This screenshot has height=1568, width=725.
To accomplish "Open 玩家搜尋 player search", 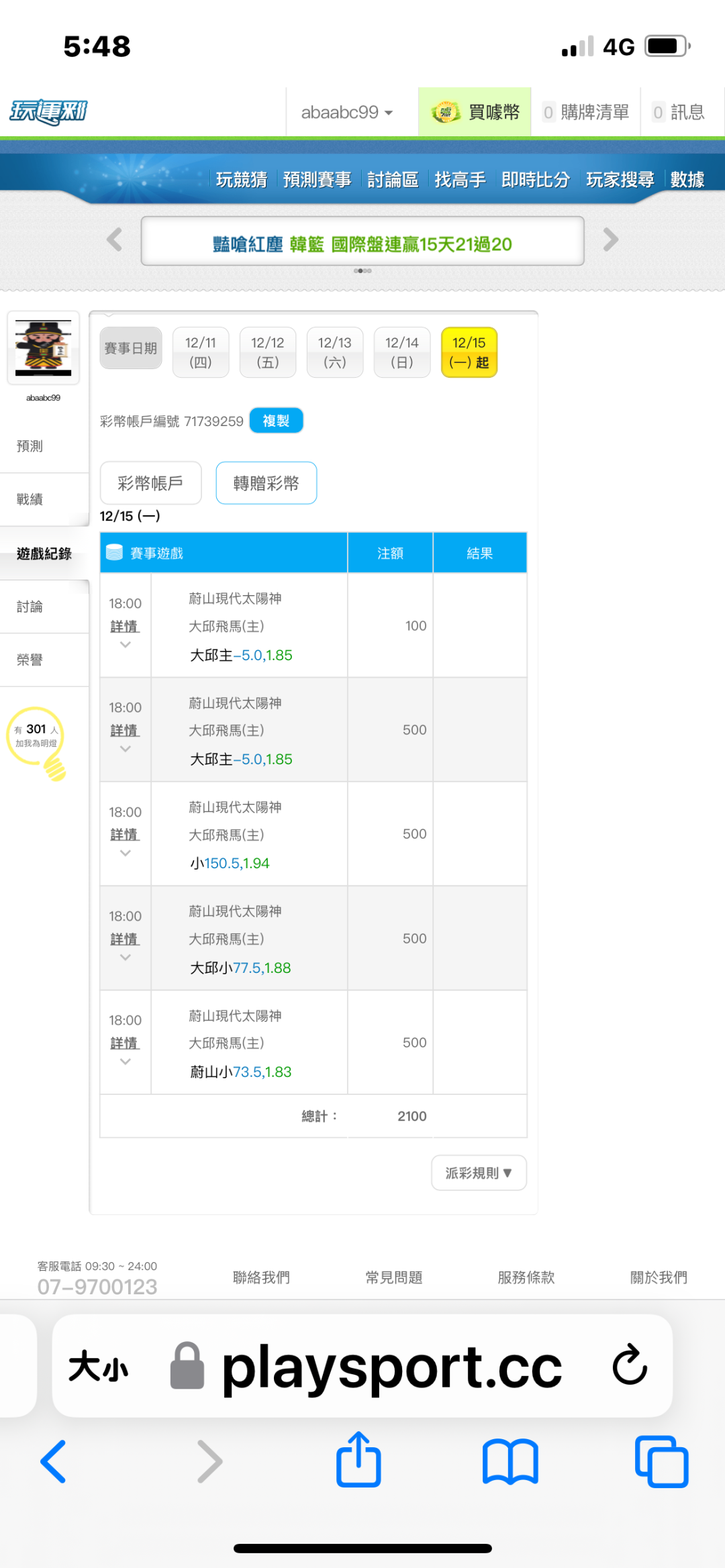I will tap(620, 180).
